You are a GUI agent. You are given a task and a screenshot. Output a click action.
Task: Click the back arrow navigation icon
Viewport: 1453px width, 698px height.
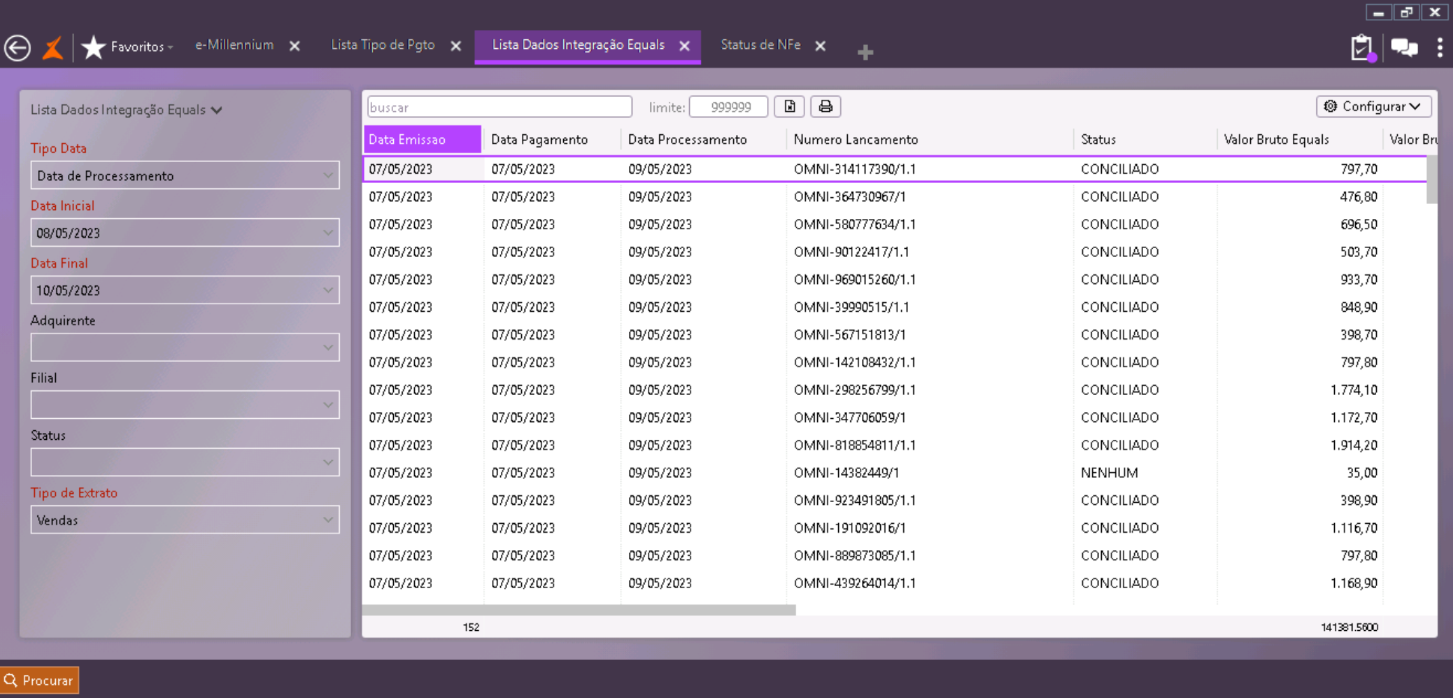(17, 47)
